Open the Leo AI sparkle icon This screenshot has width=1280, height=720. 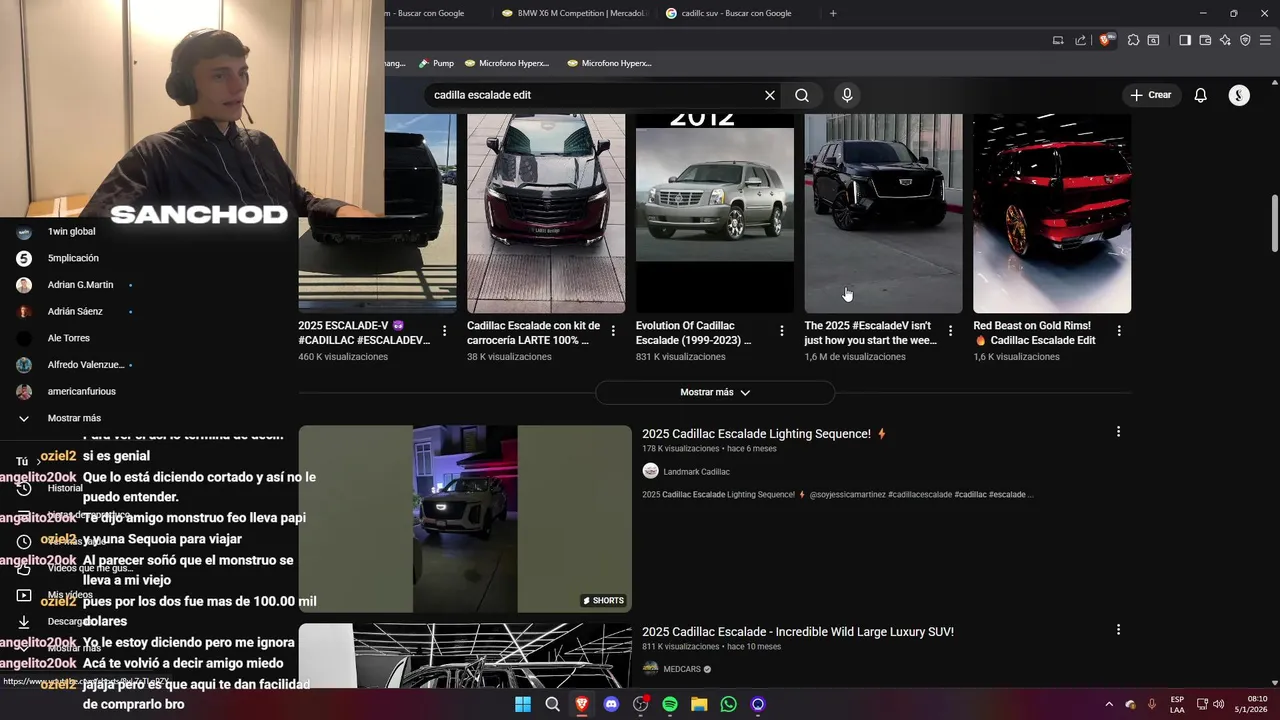[1225, 40]
